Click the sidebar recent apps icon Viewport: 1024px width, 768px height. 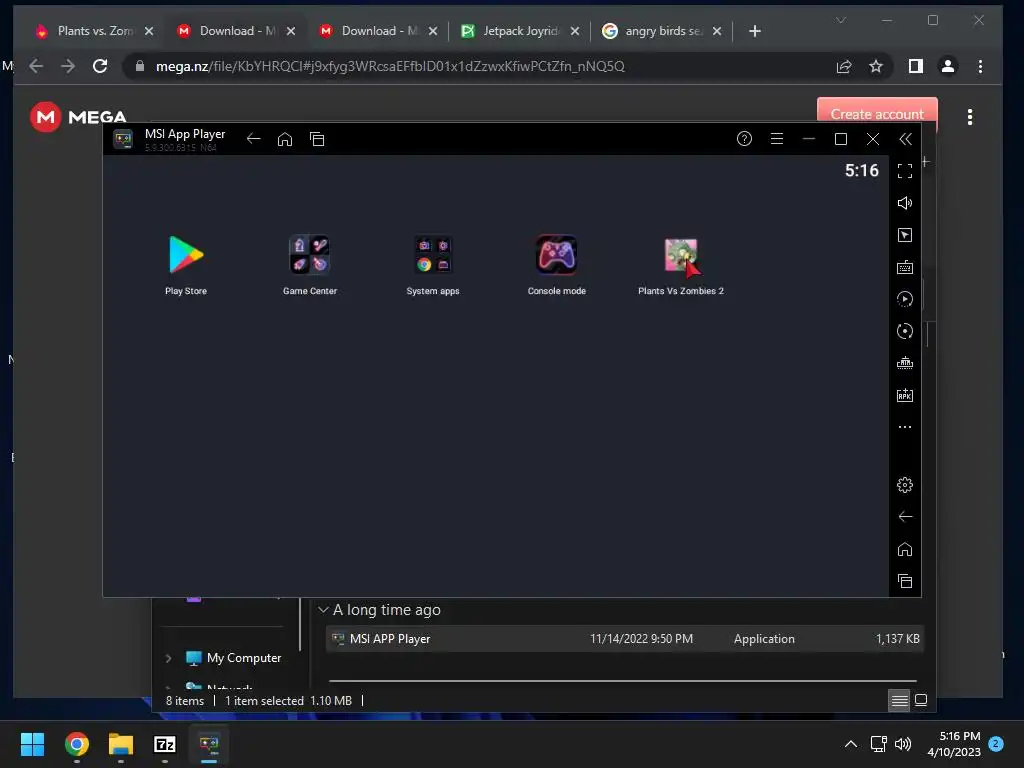904,581
